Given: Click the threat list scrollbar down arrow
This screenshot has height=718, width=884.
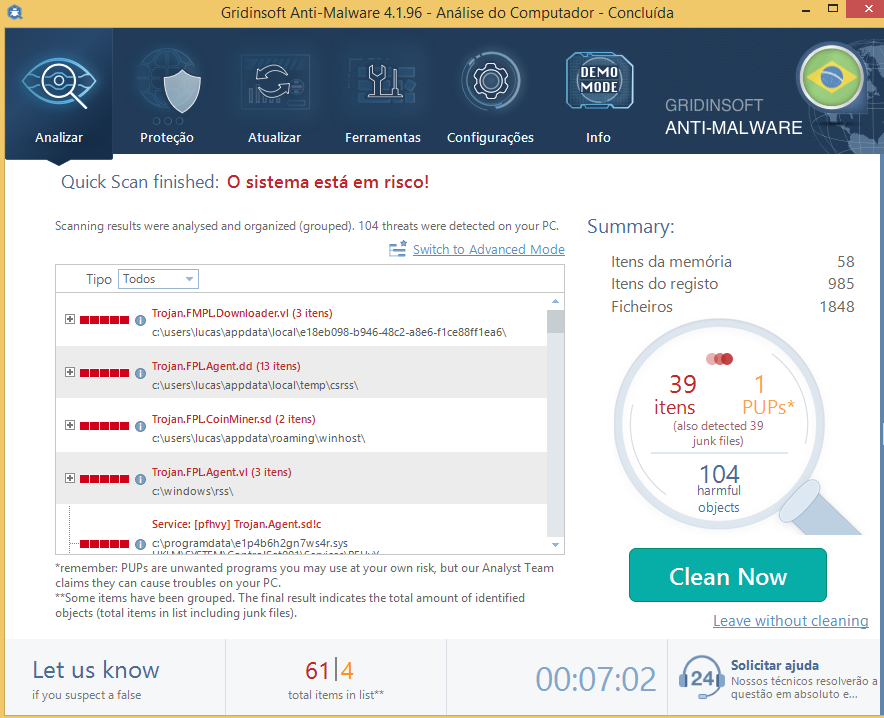Looking at the screenshot, I should click(555, 544).
